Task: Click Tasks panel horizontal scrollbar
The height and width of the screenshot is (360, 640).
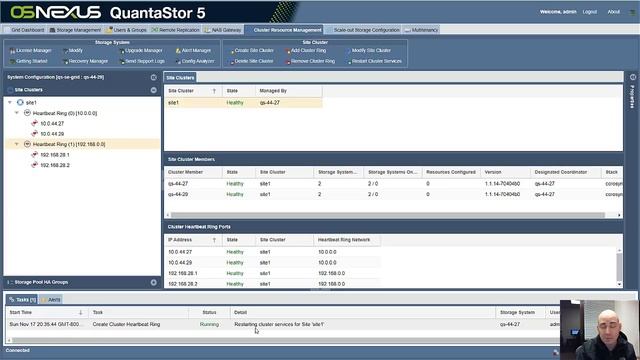Action: tap(286, 340)
